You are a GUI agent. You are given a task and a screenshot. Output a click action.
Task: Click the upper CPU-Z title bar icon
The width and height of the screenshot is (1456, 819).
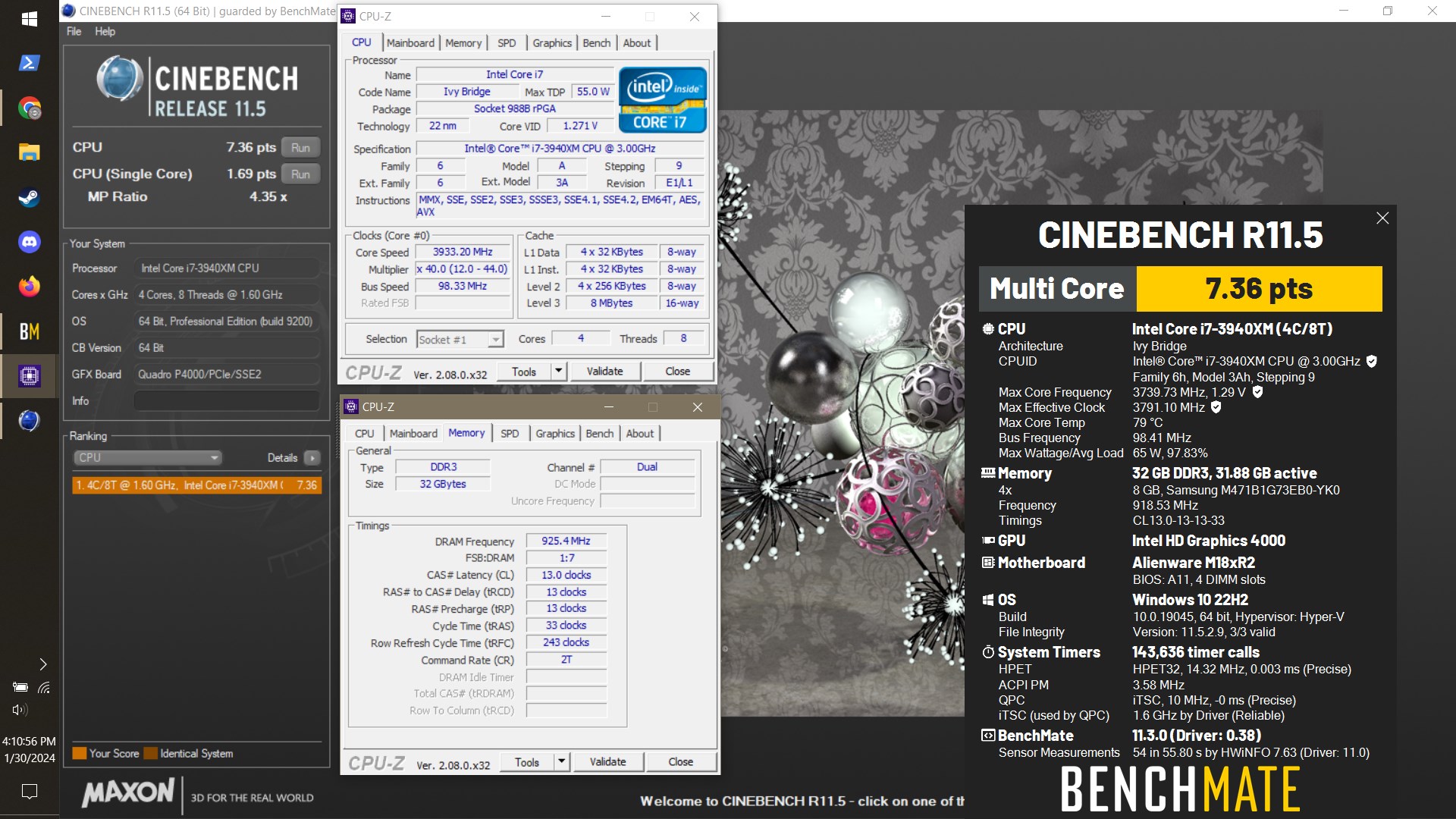point(348,16)
